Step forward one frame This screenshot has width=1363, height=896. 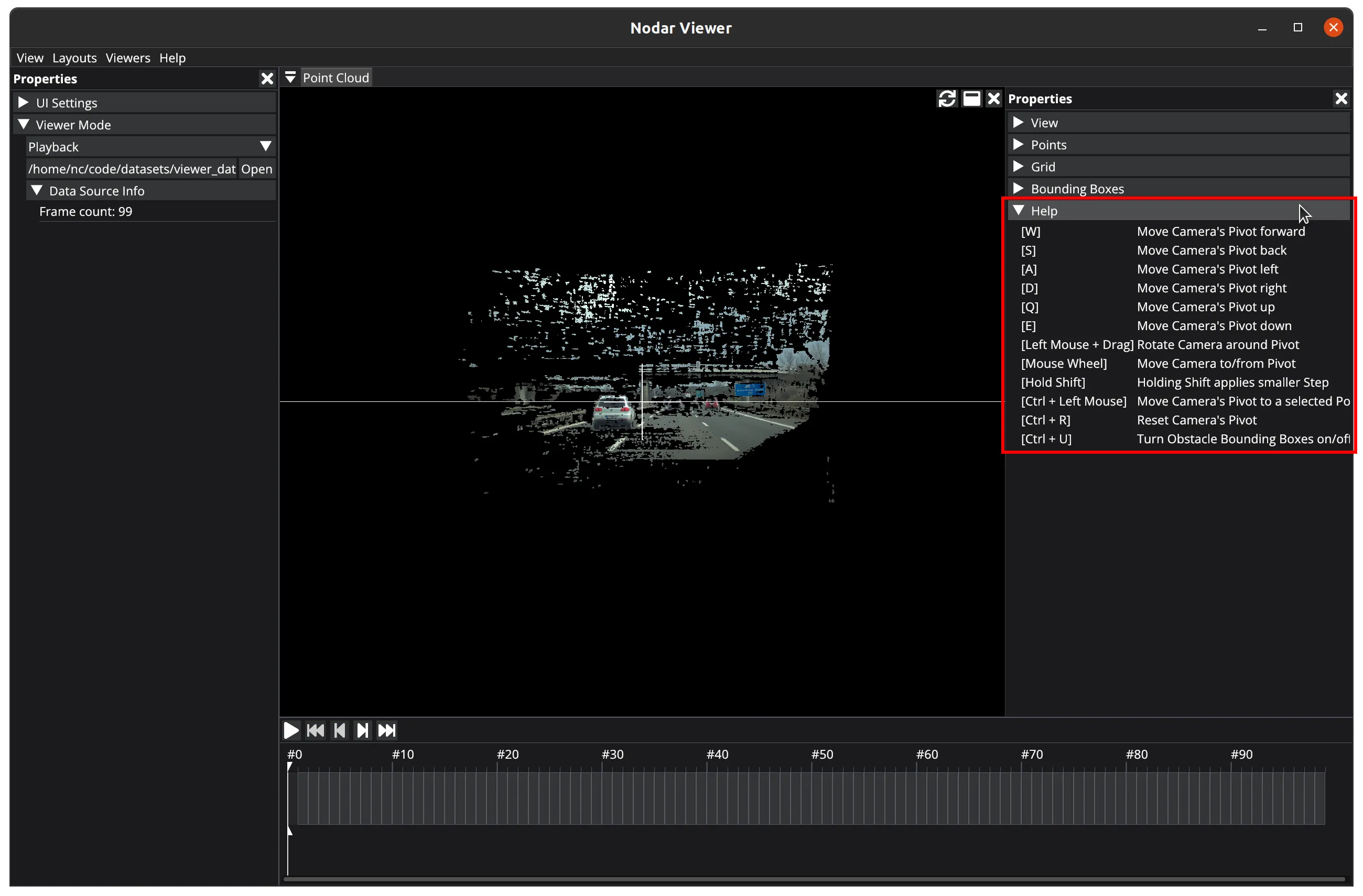pos(363,730)
